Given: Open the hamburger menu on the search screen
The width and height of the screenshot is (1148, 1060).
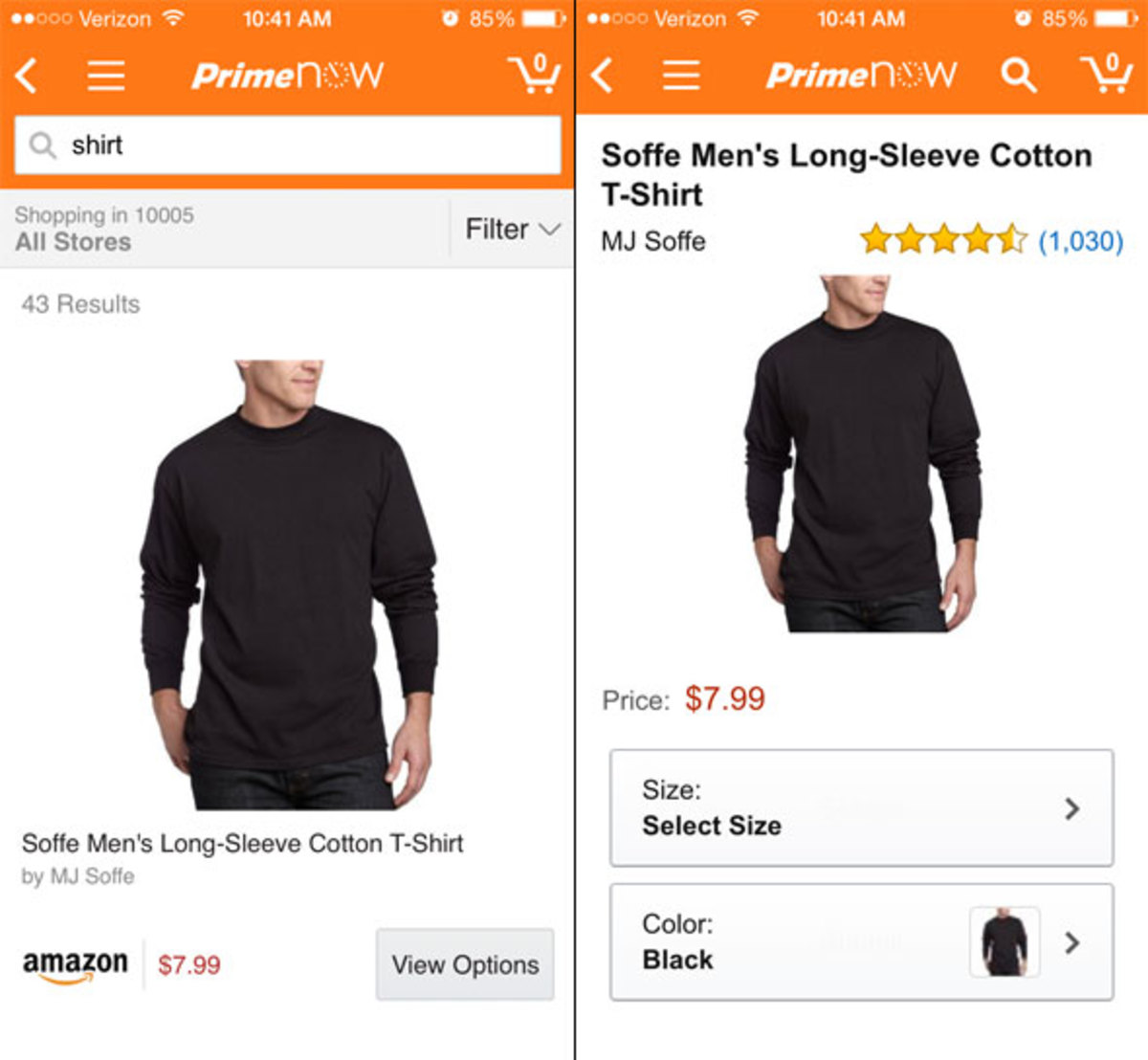Looking at the screenshot, I should [x=106, y=75].
